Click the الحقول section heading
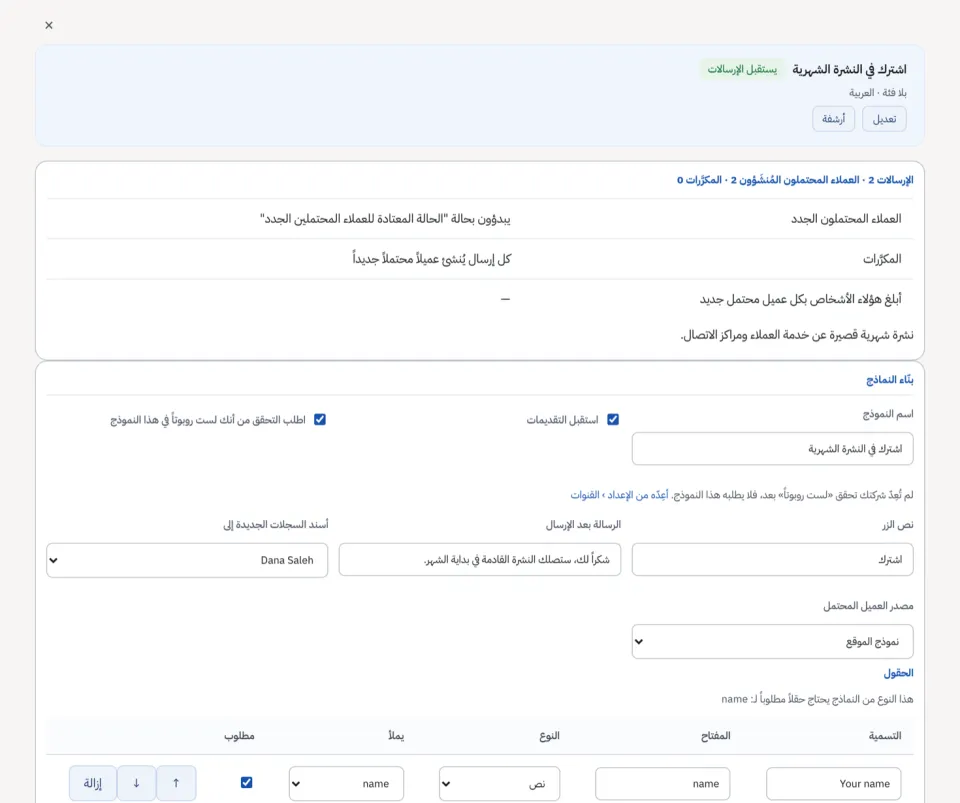The image size is (960, 803). (x=898, y=673)
